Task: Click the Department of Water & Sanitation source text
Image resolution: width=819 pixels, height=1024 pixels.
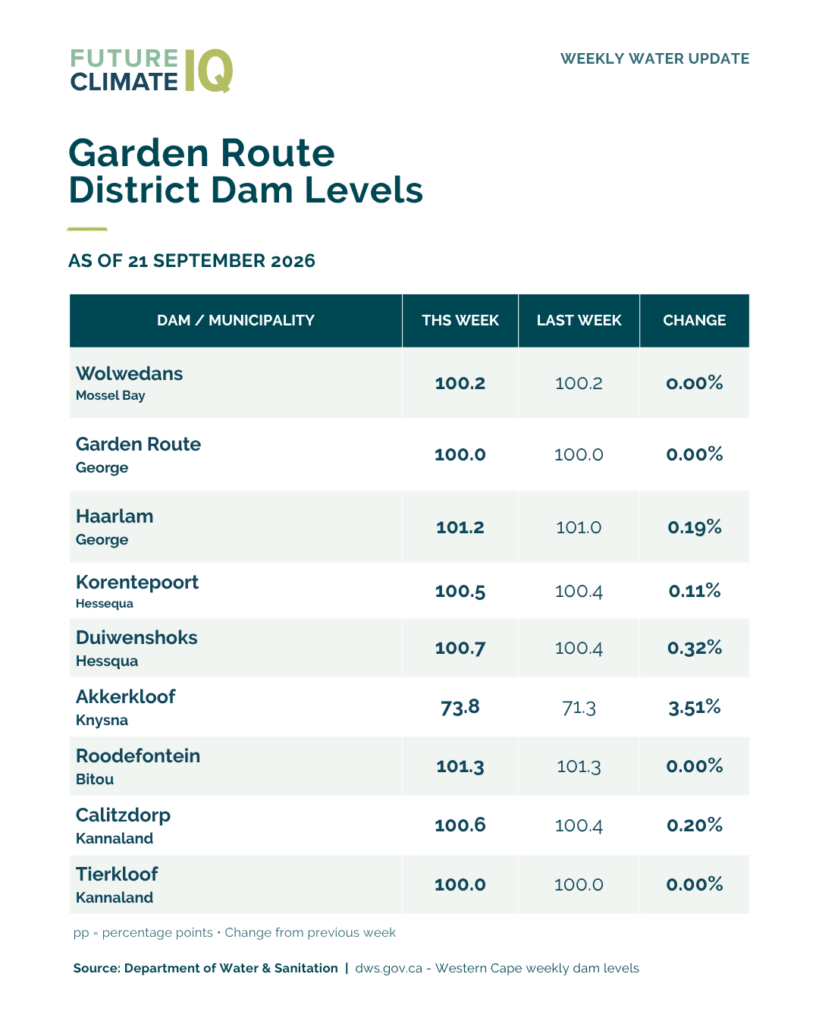Action: [x=231, y=968]
